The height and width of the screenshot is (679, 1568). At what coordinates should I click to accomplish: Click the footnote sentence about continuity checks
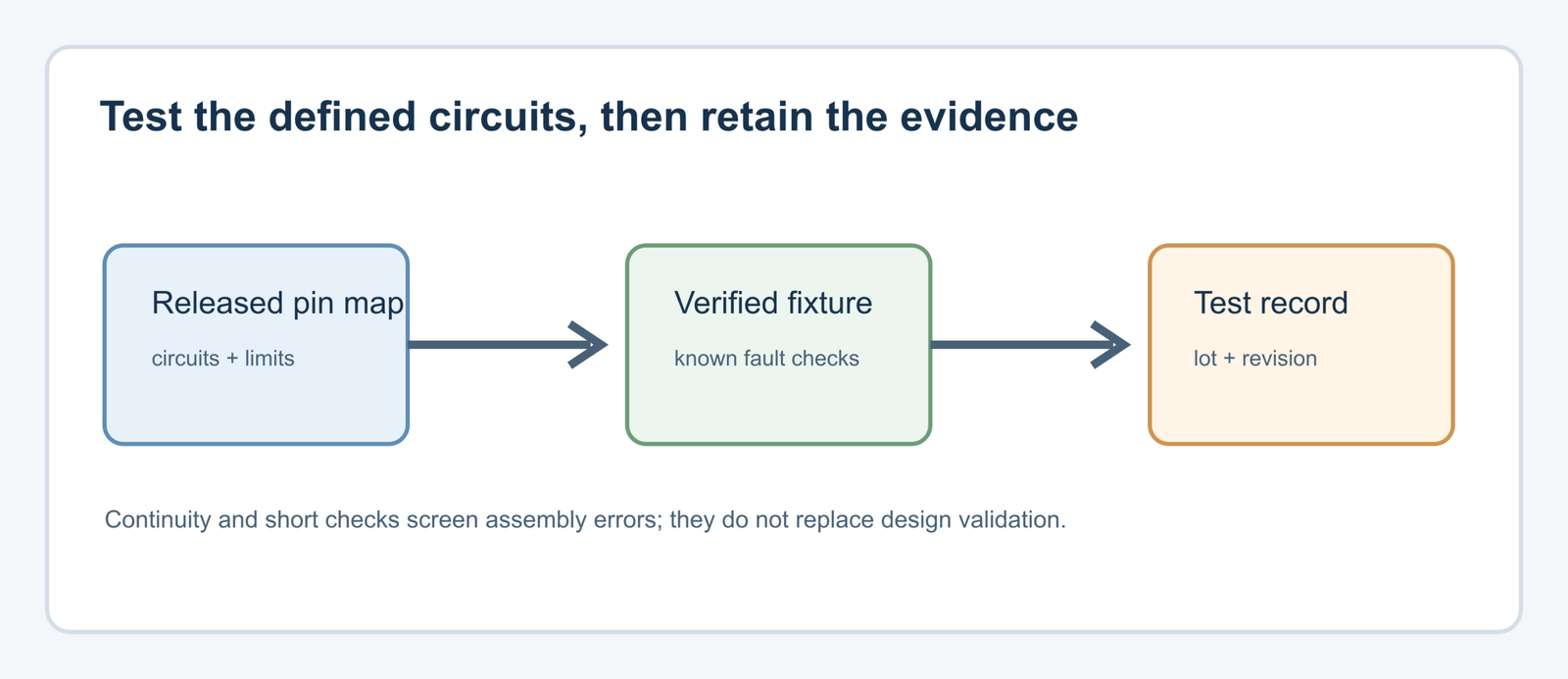585,520
